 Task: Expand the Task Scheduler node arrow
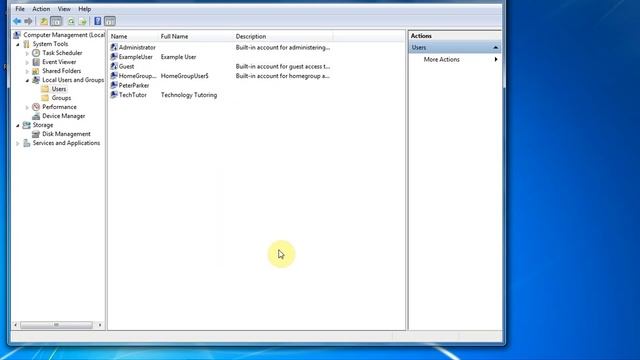pyautogui.click(x=27, y=53)
